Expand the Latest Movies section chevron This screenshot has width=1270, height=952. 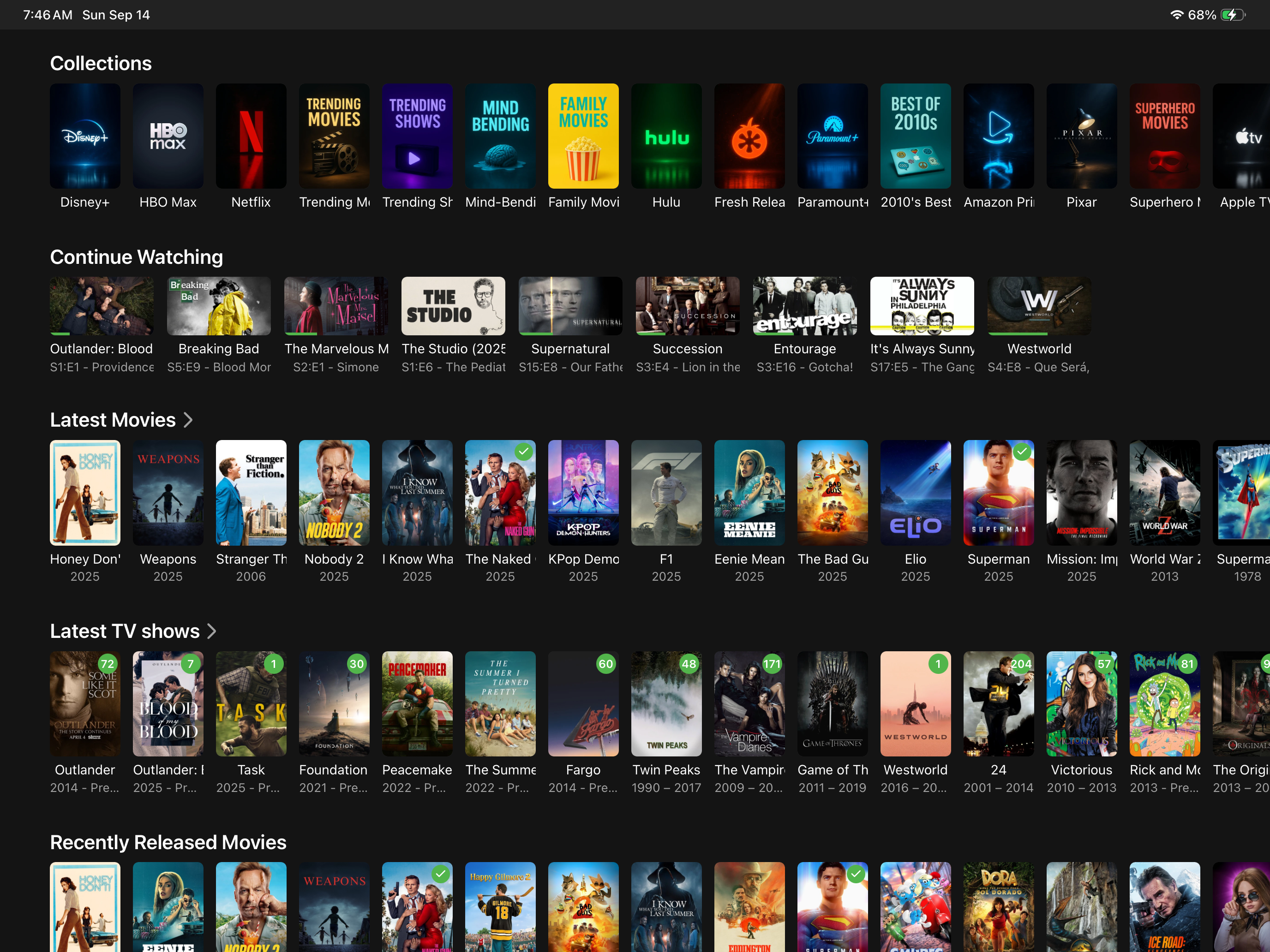click(x=188, y=420)
